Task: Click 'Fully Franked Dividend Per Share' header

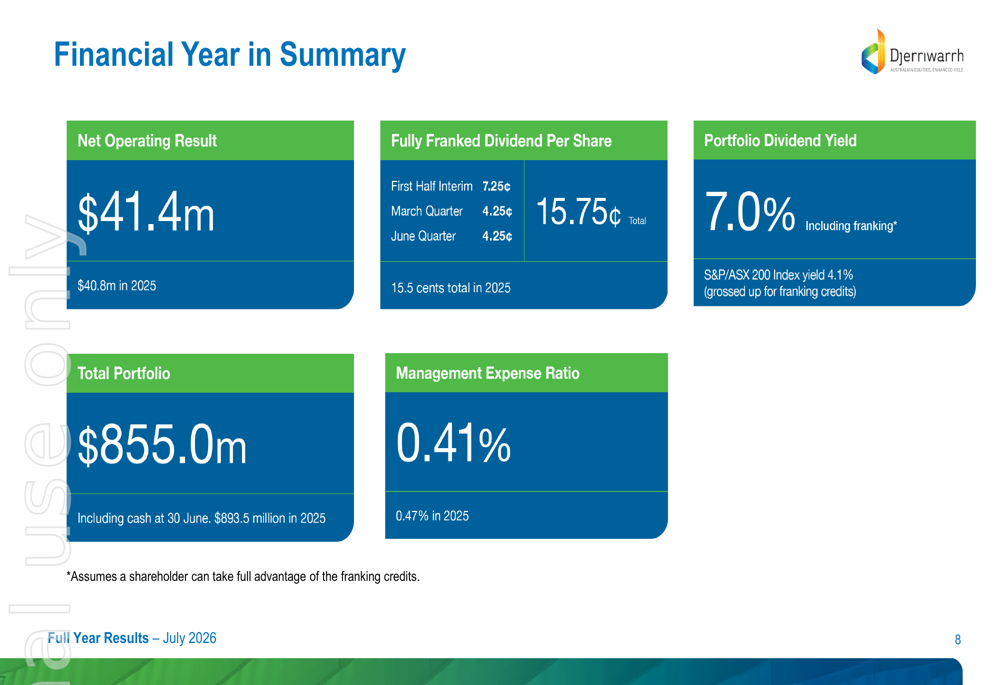Action: coord(524,140)
